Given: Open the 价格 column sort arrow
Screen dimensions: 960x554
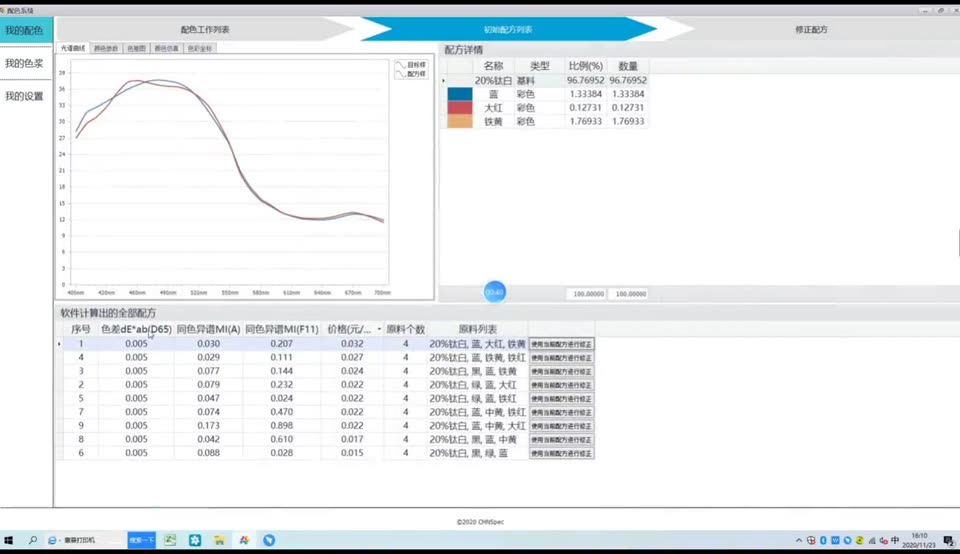Looking at the screenshot, I should point(379,329).
